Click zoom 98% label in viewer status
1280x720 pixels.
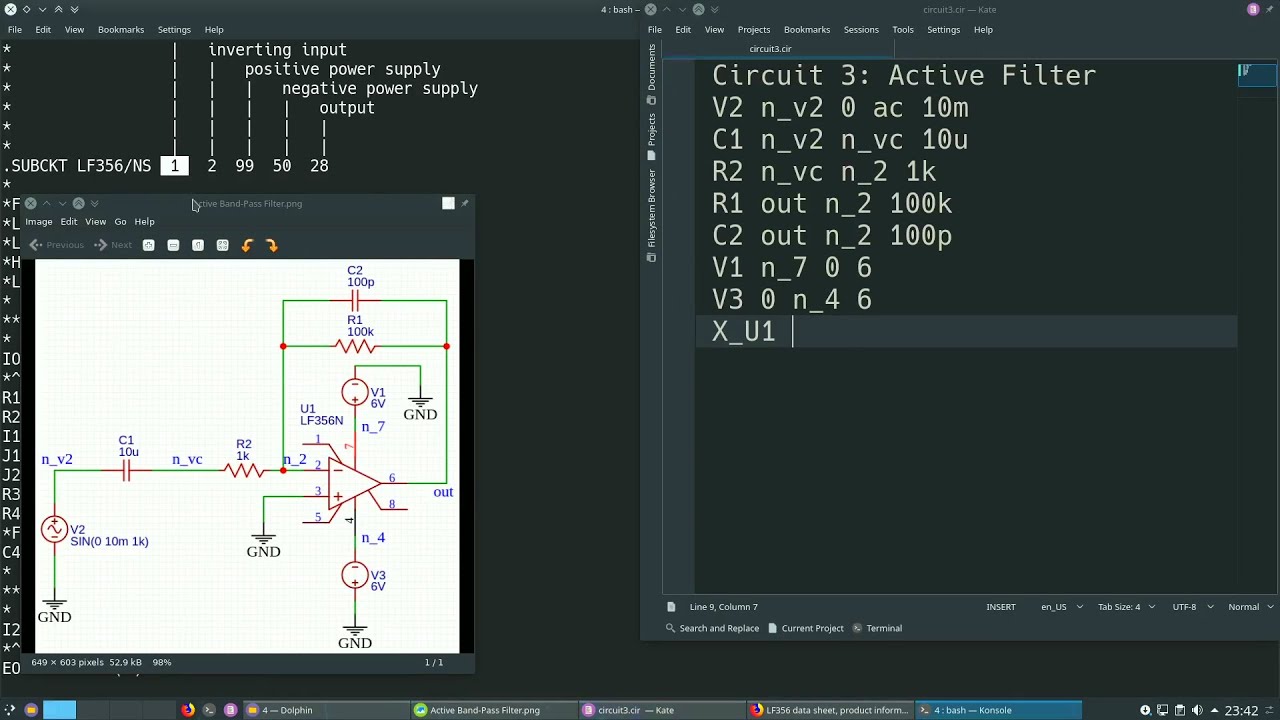click(162, 662)
